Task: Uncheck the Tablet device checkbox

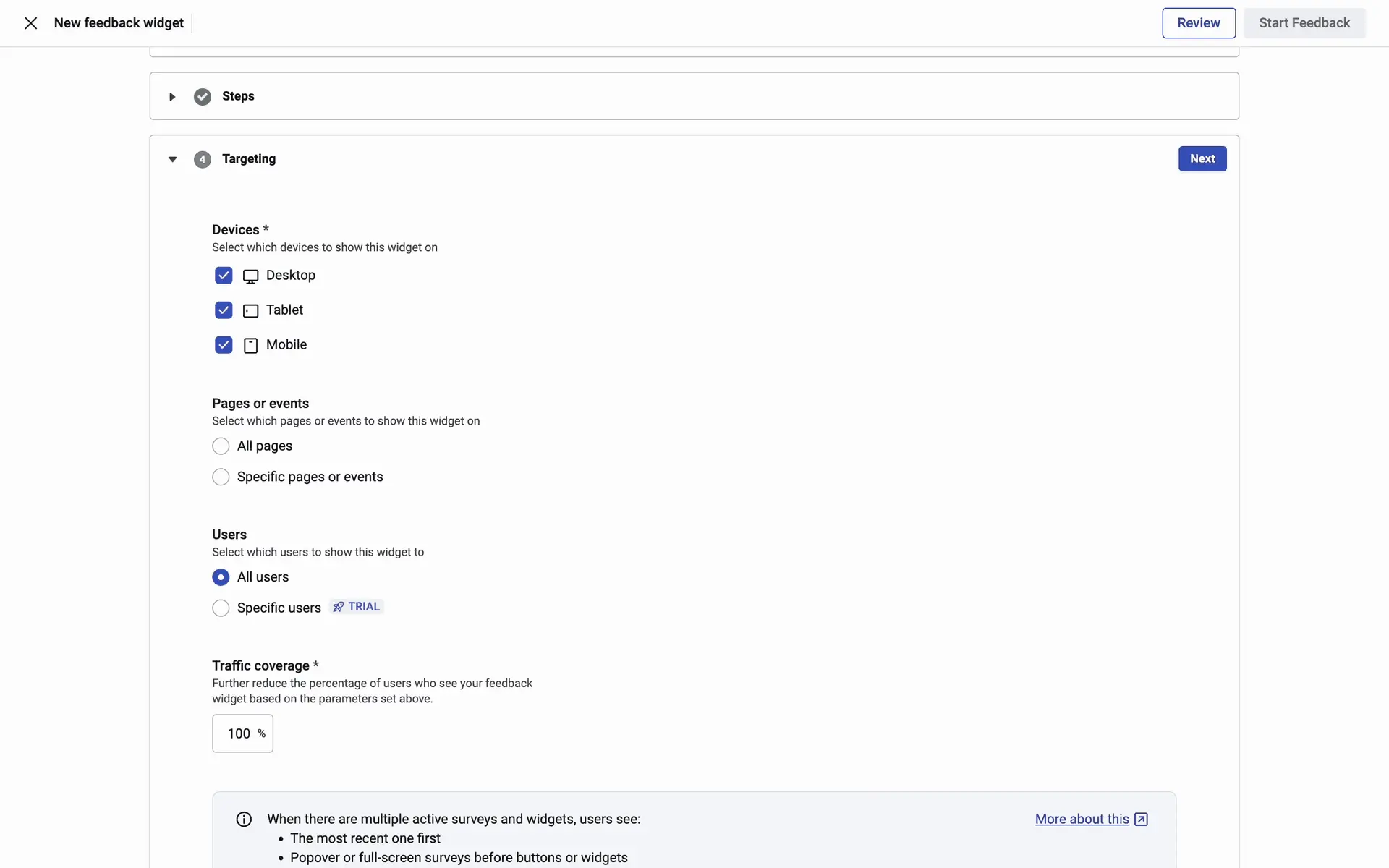Action: (224, 310)
